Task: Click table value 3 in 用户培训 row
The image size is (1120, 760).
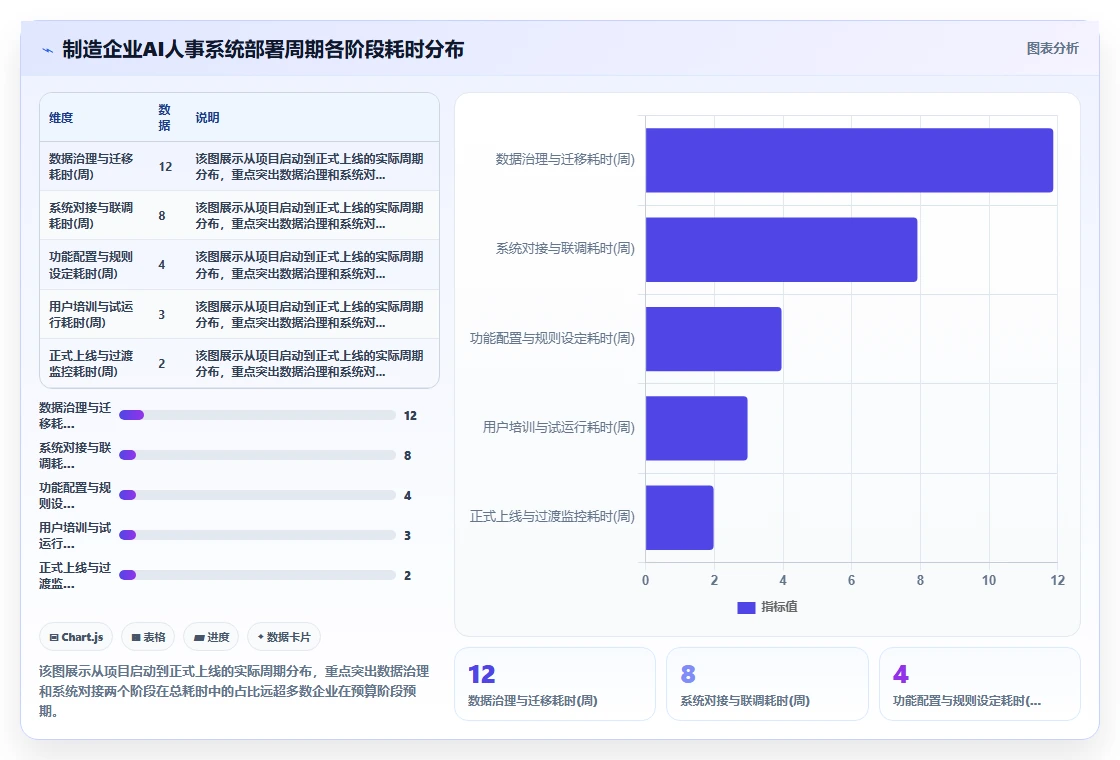Action: [161, 314]
